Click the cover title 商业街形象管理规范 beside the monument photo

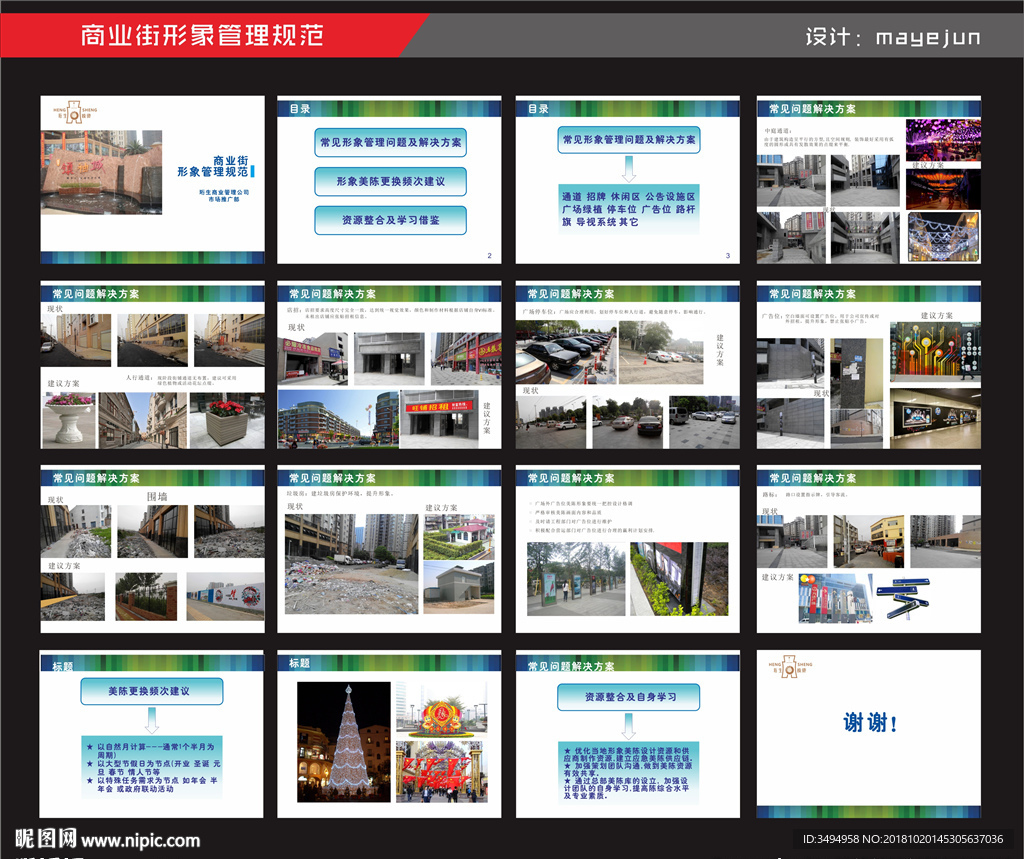pos(214,166)
